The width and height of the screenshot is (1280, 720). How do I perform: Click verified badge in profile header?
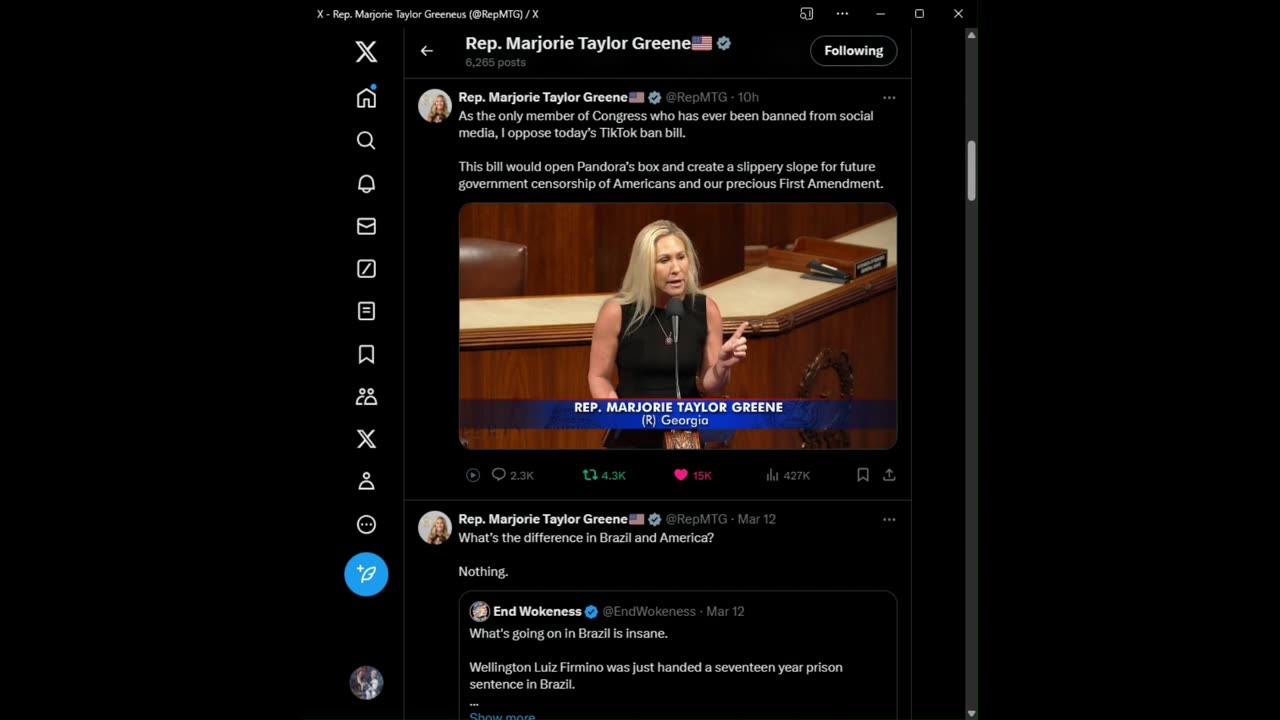pyautogui.click(x=724, y=43)
